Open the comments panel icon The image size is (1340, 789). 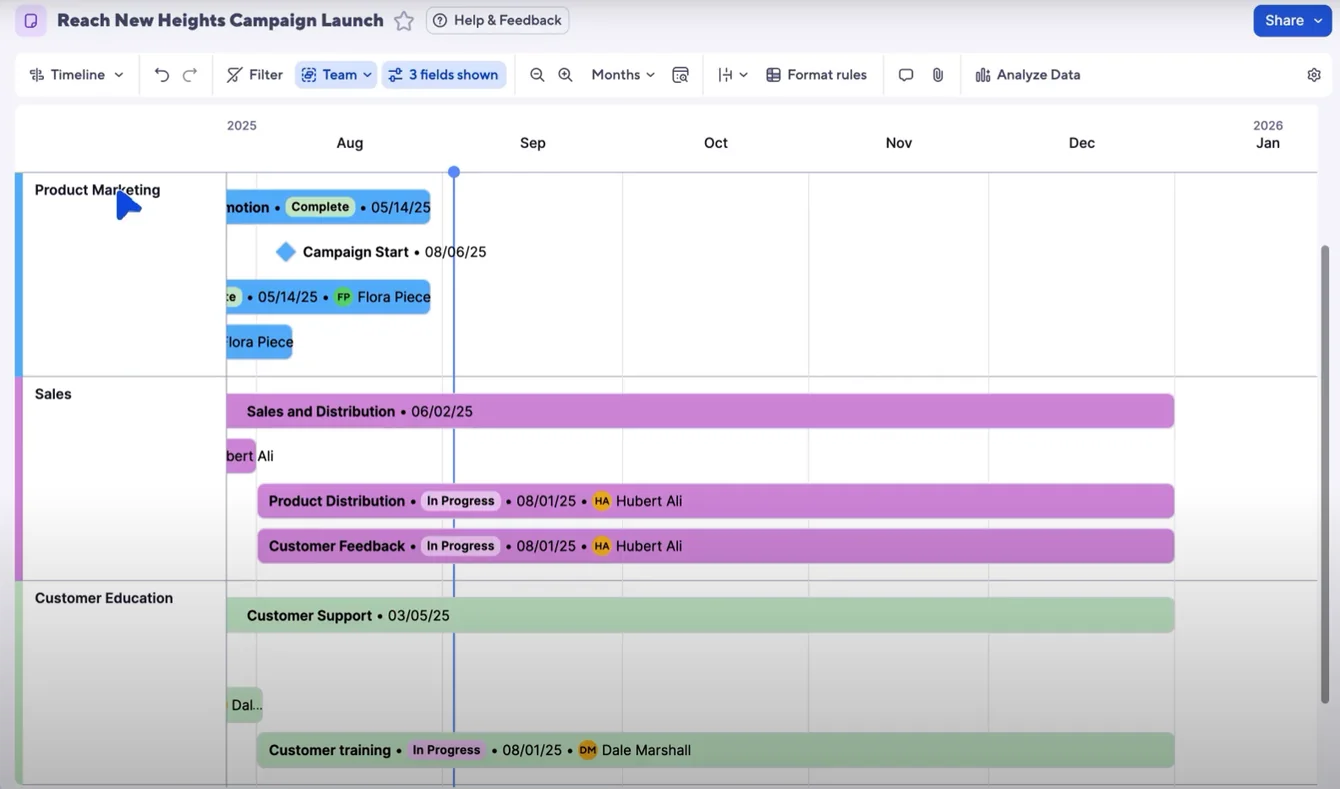906,75
